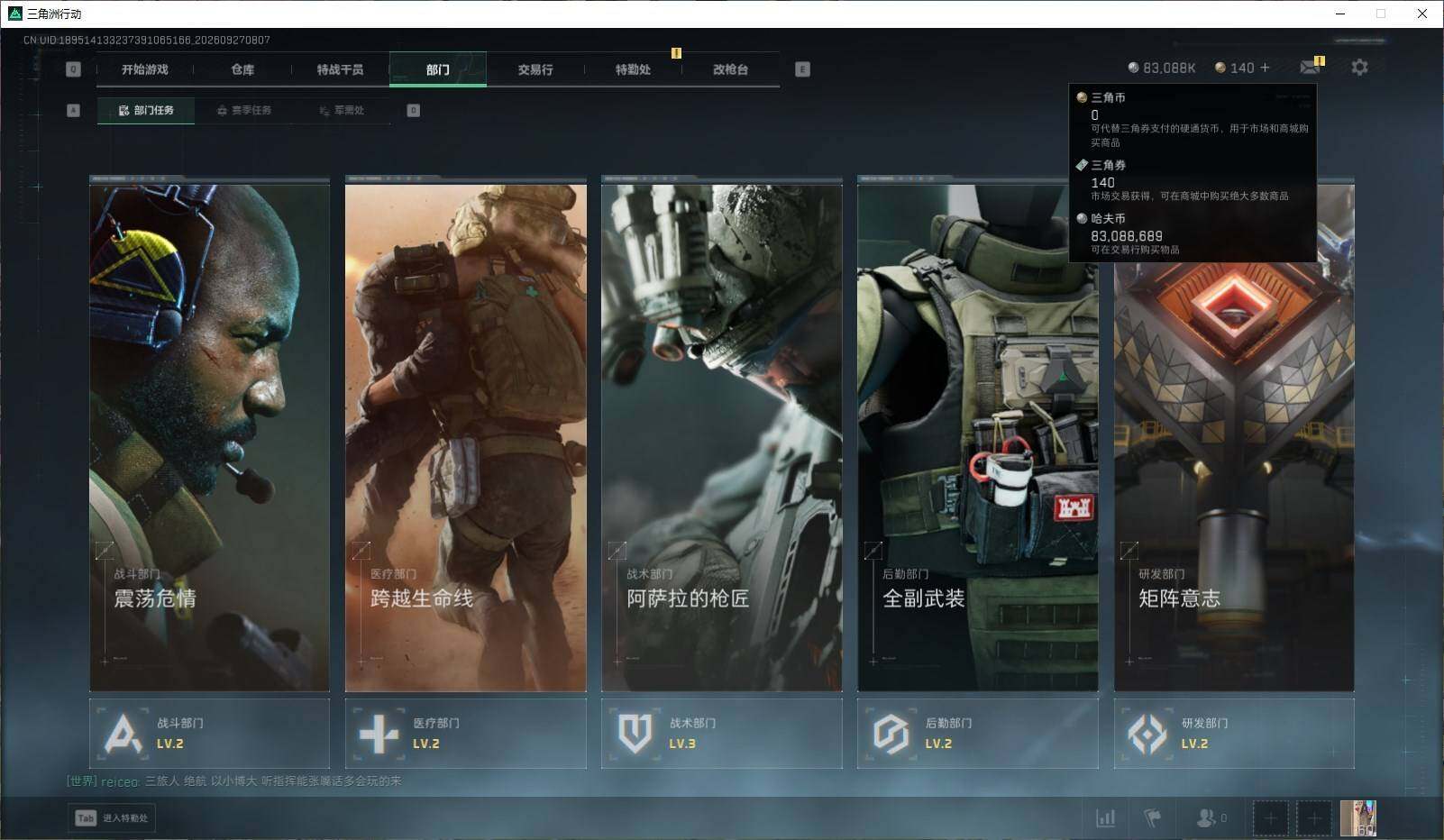Click the plus beside 140 tickets

[x=1265, y=68]
